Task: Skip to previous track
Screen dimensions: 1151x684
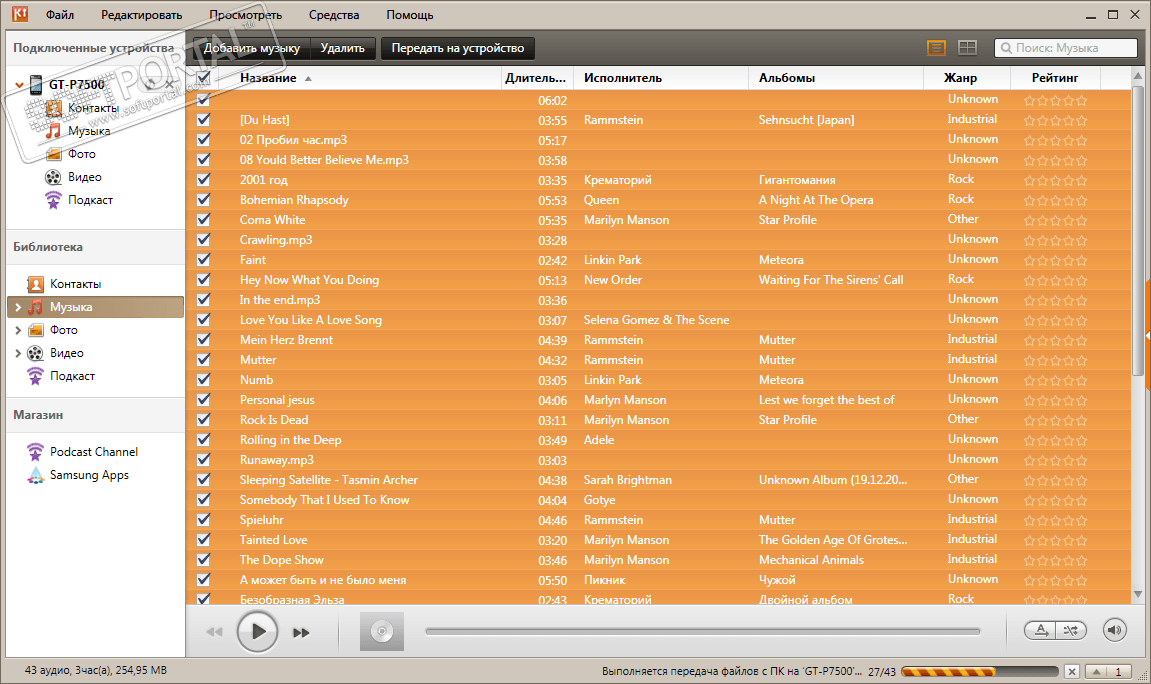Action: (x=214, y=632)
